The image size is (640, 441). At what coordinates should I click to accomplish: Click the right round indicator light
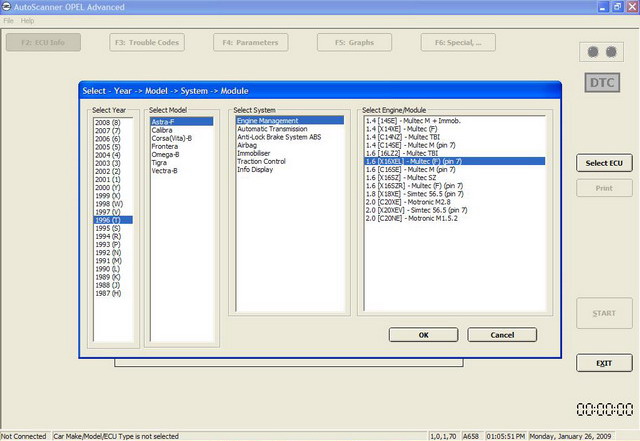611,52
